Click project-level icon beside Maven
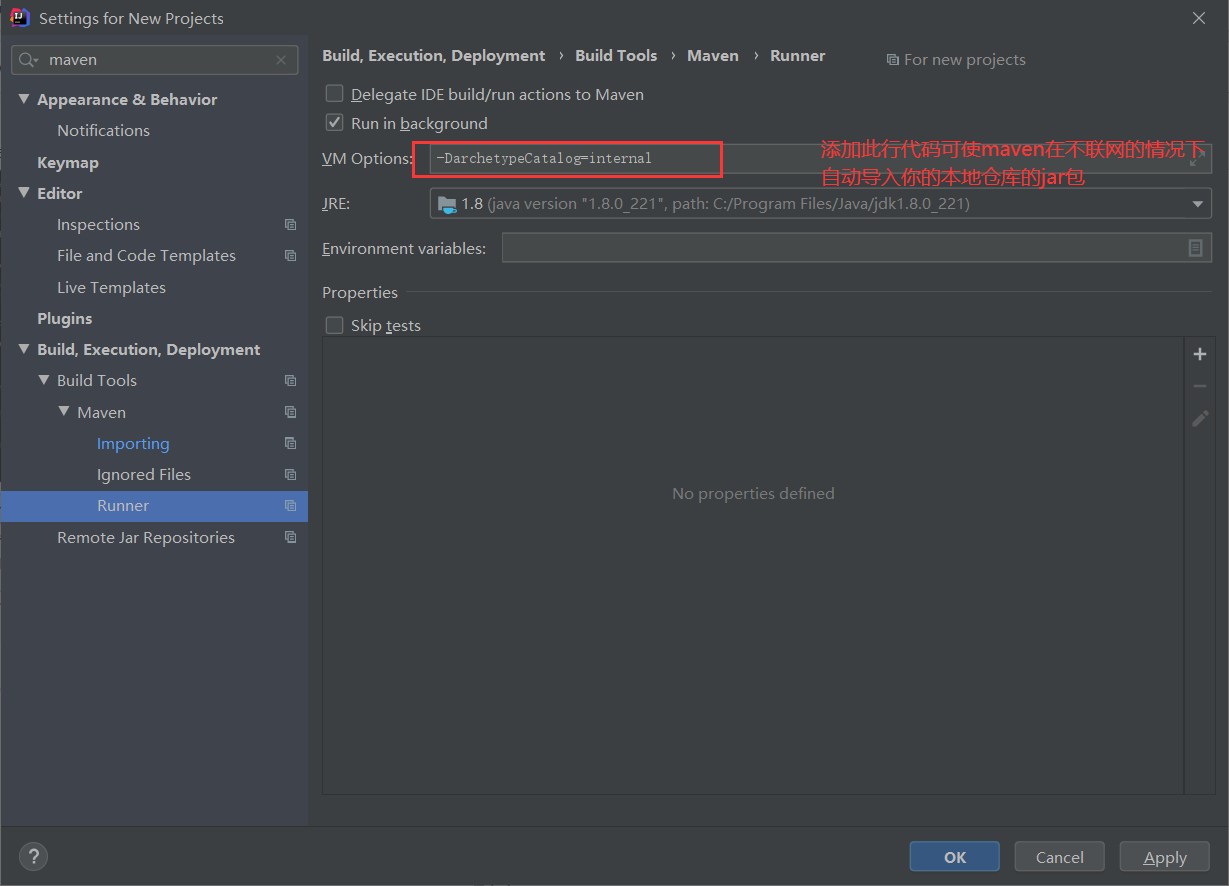1229x886 pixels. point(290,412)
